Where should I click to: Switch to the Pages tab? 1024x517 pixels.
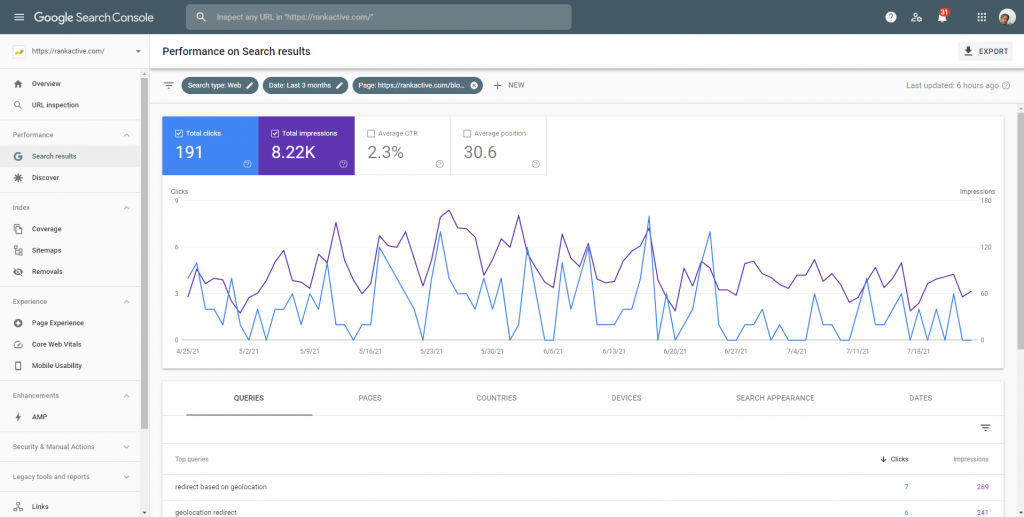click(x=370, y=398)
